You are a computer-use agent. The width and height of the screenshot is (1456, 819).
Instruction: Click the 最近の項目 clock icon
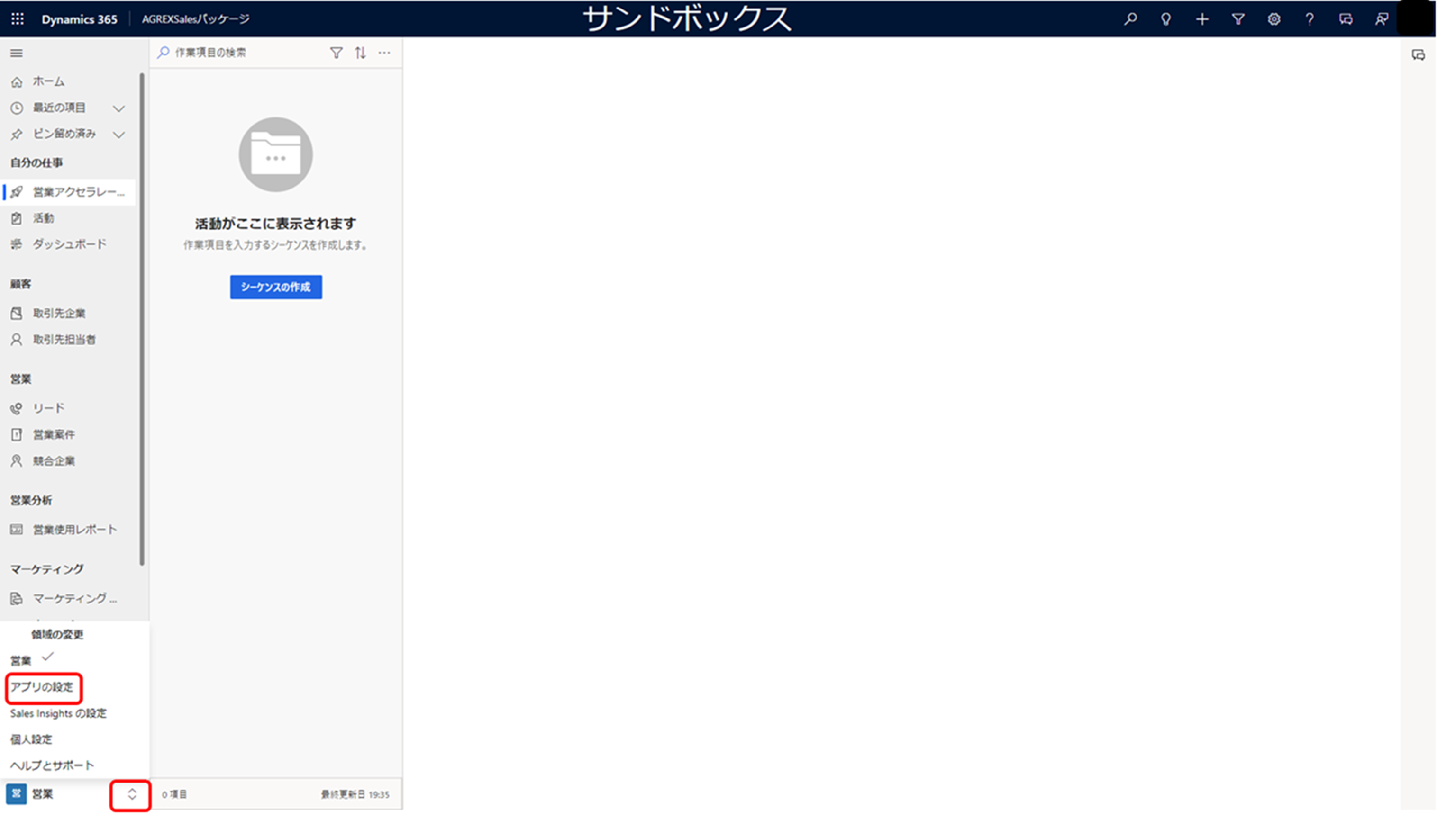click(17, 108)
